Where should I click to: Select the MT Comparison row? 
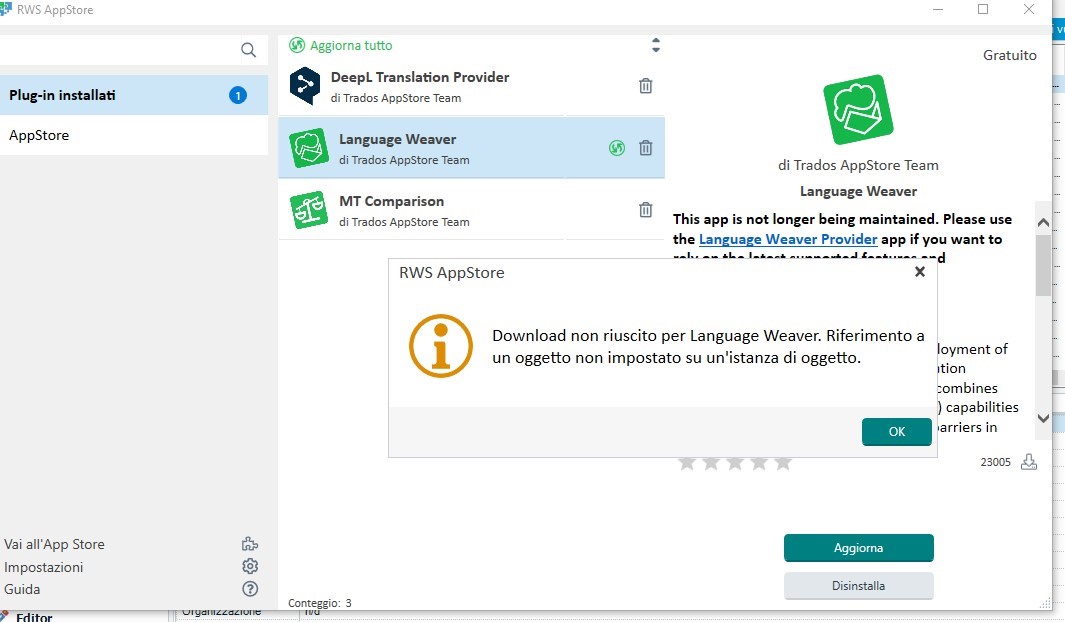tap(471, 209)
